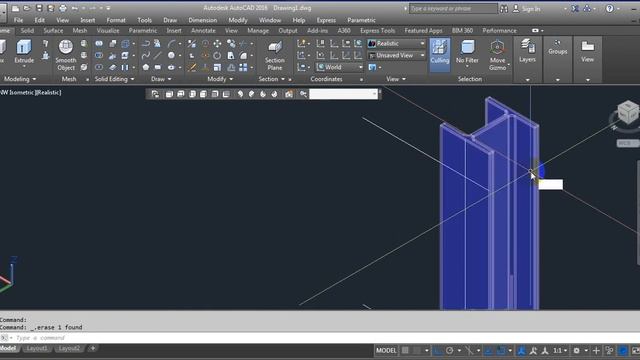The height and width of the screenshot is (360, 640).
Task: Expand the Modify panel
Action: coord(220,79)
